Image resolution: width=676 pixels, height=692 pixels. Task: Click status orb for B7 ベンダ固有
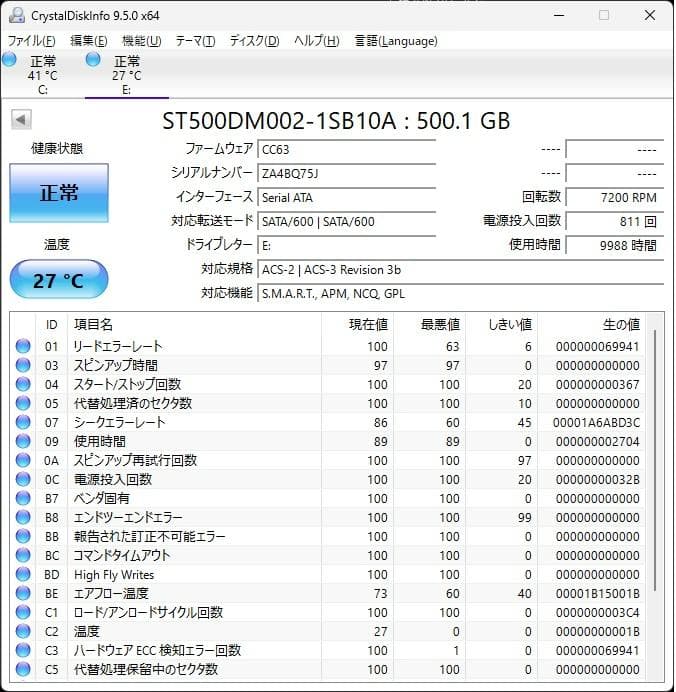23,498
